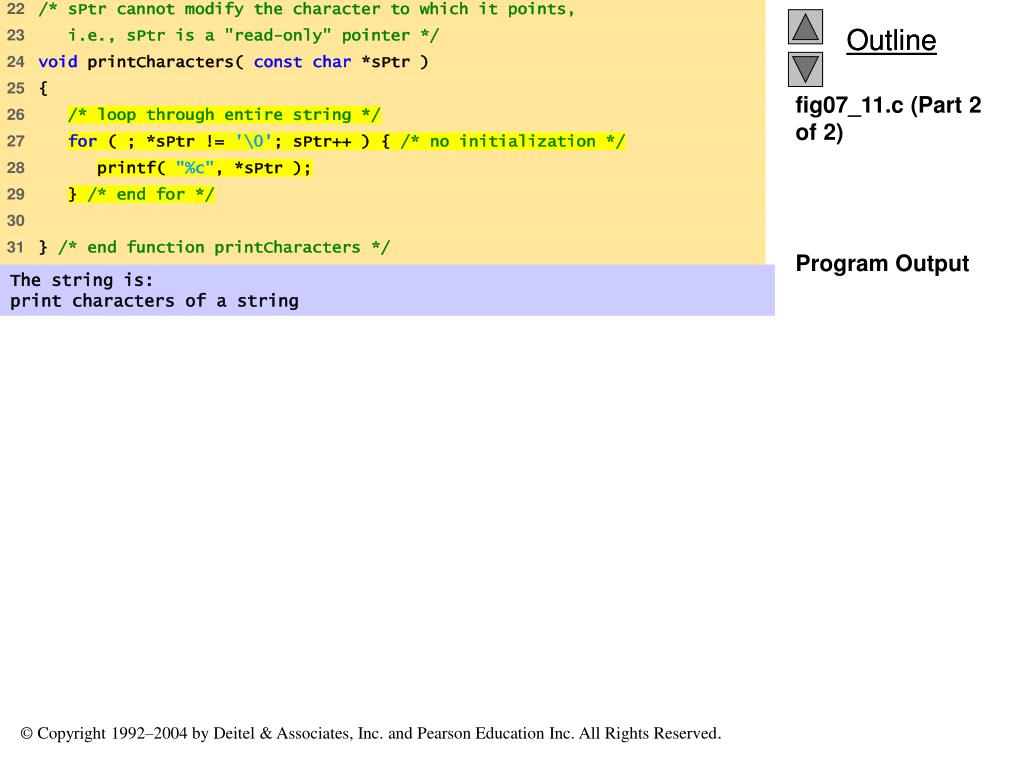Viewport: 1024px width, 768px height.
Task: Click the 'Program Output' heading
Action: click(882, 263)
